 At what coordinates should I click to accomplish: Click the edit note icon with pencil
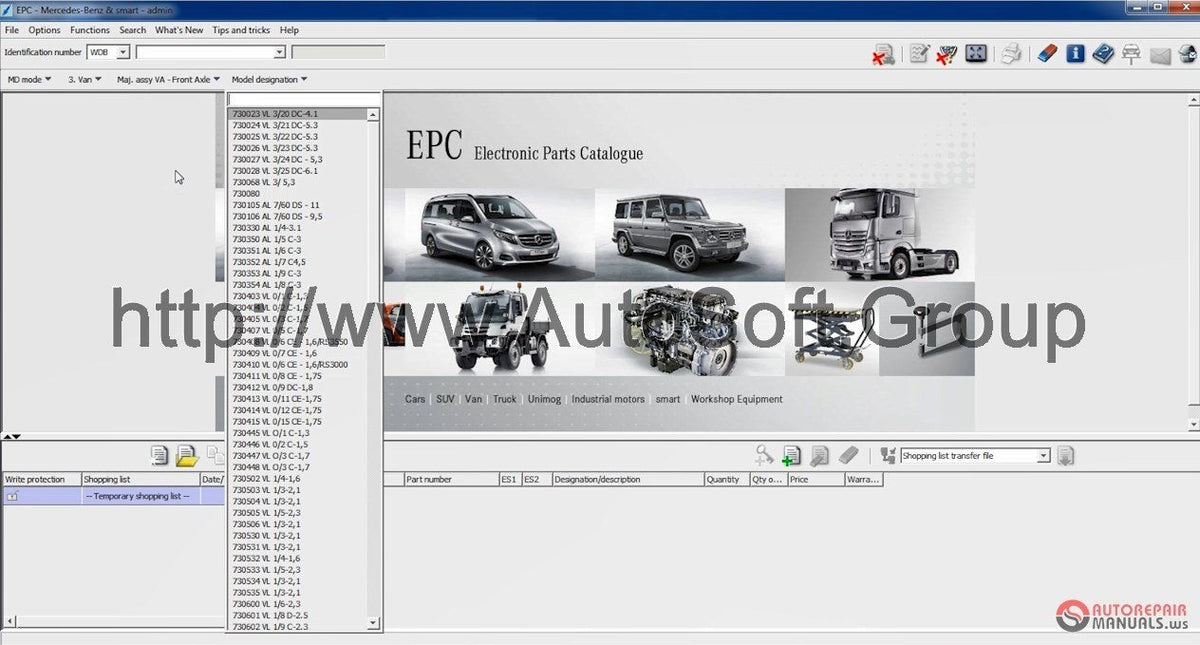pos(919,52)
